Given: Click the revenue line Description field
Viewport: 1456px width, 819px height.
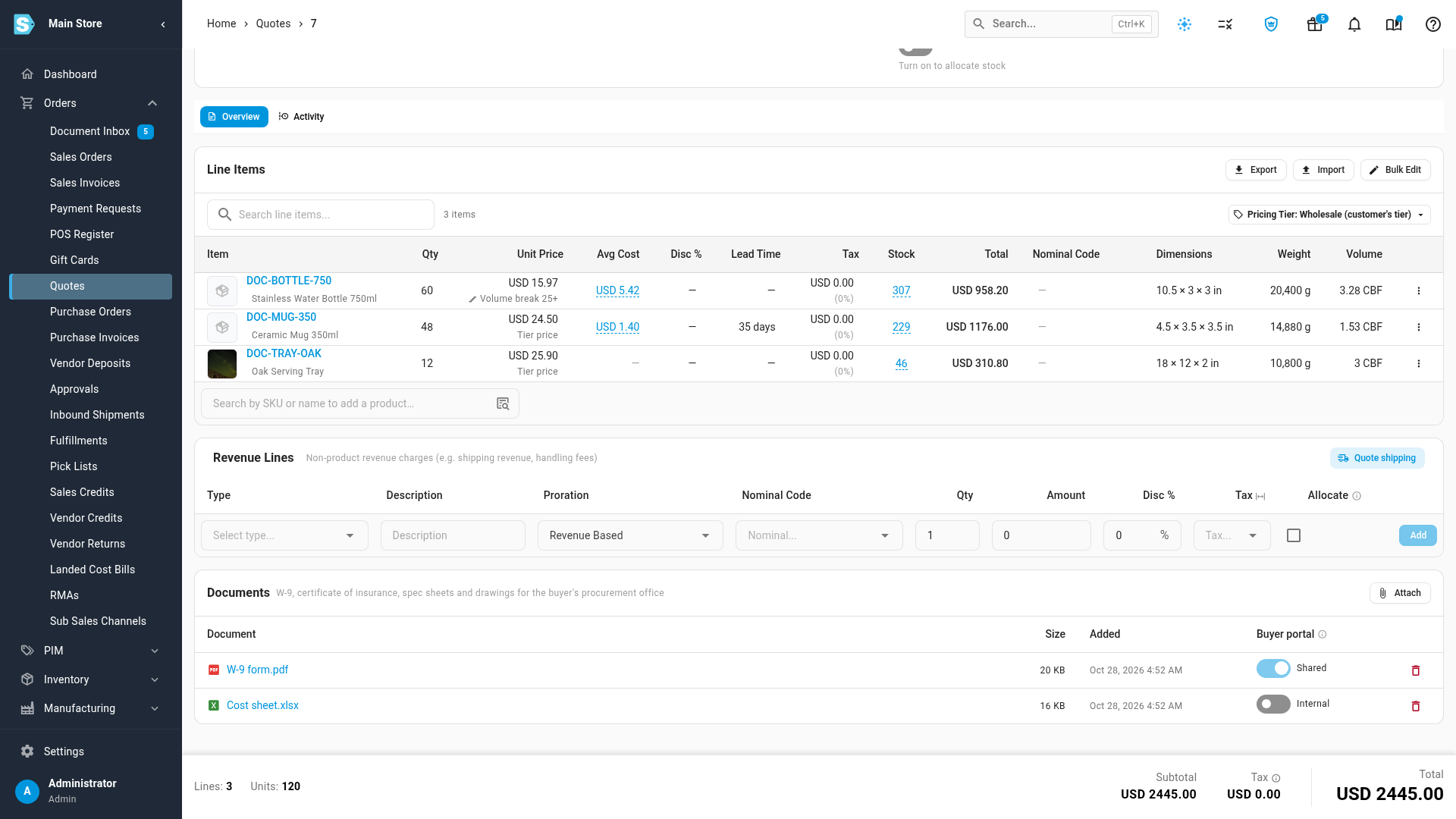Looking at the screenshot, I should pyautogui.click(x=453, y=535).
